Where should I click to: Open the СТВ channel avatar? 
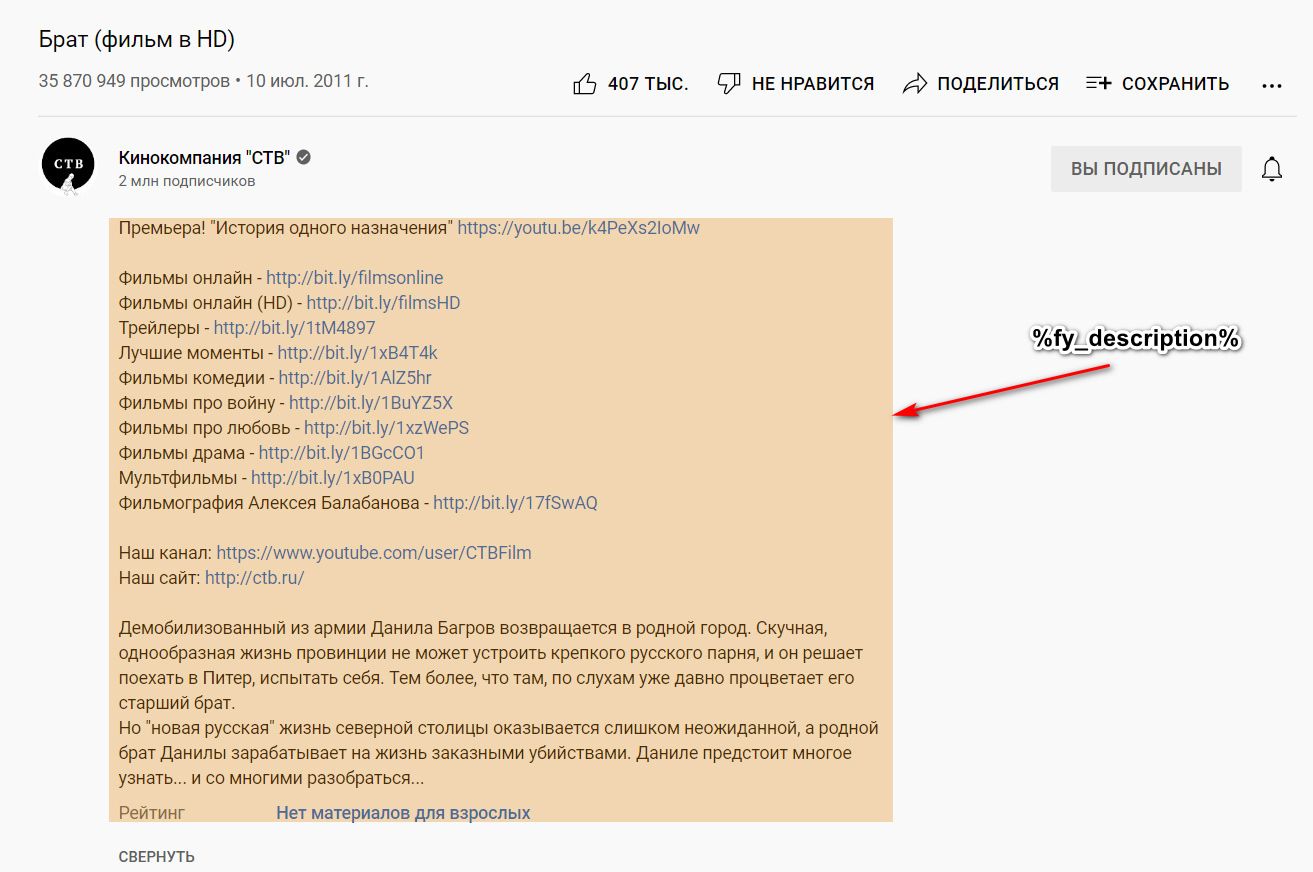(x=68, y=166)
